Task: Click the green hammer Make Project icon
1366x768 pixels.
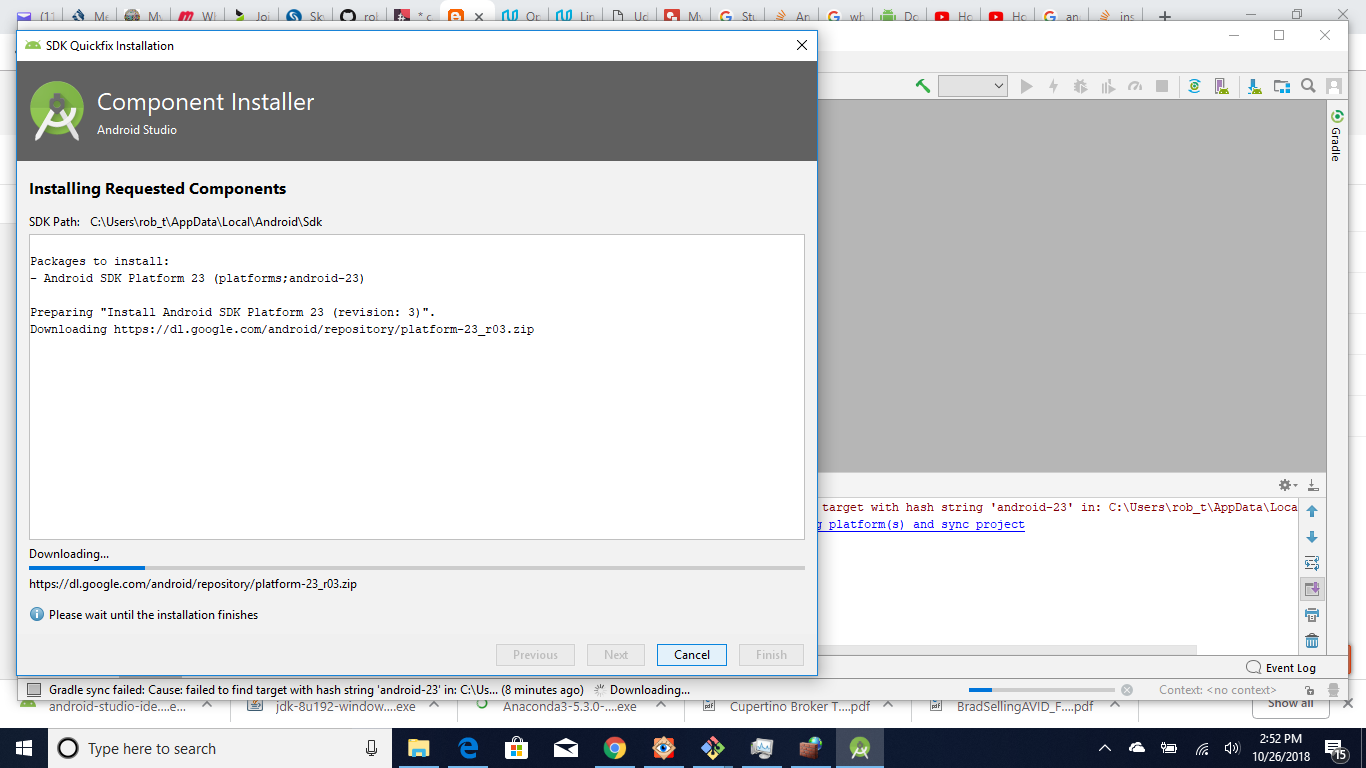Action: coord(923,87)
